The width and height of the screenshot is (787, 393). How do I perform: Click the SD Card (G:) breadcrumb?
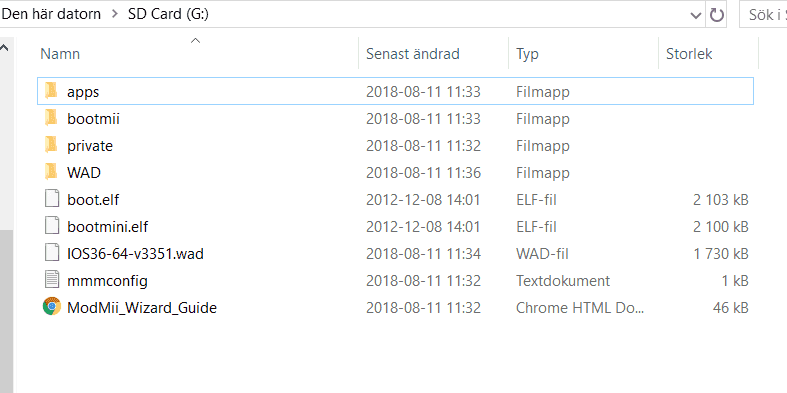pos(168,15)
